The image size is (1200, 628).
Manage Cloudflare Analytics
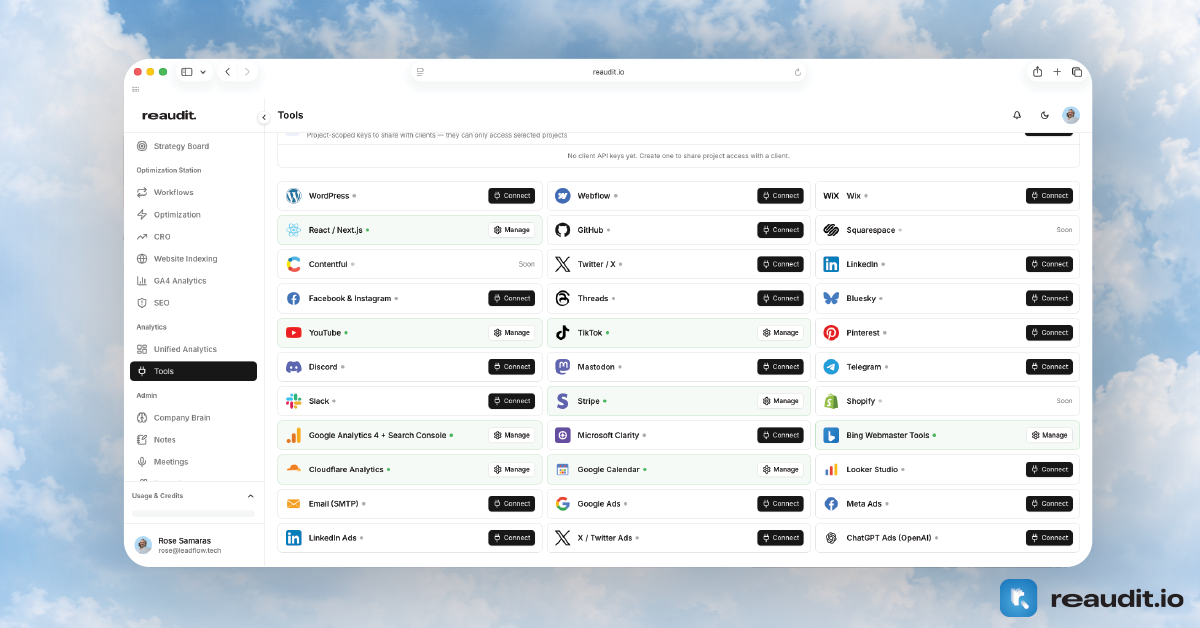[511, 469]
